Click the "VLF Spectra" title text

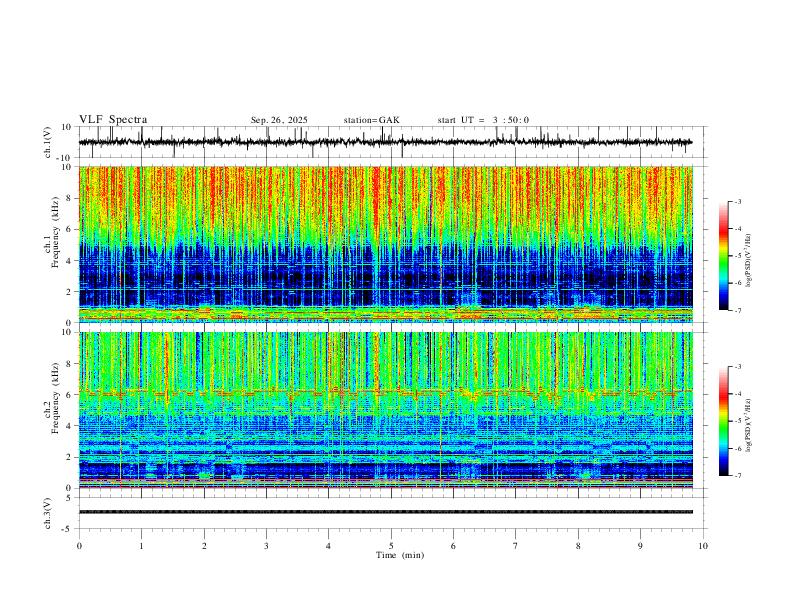click(113, 120)
